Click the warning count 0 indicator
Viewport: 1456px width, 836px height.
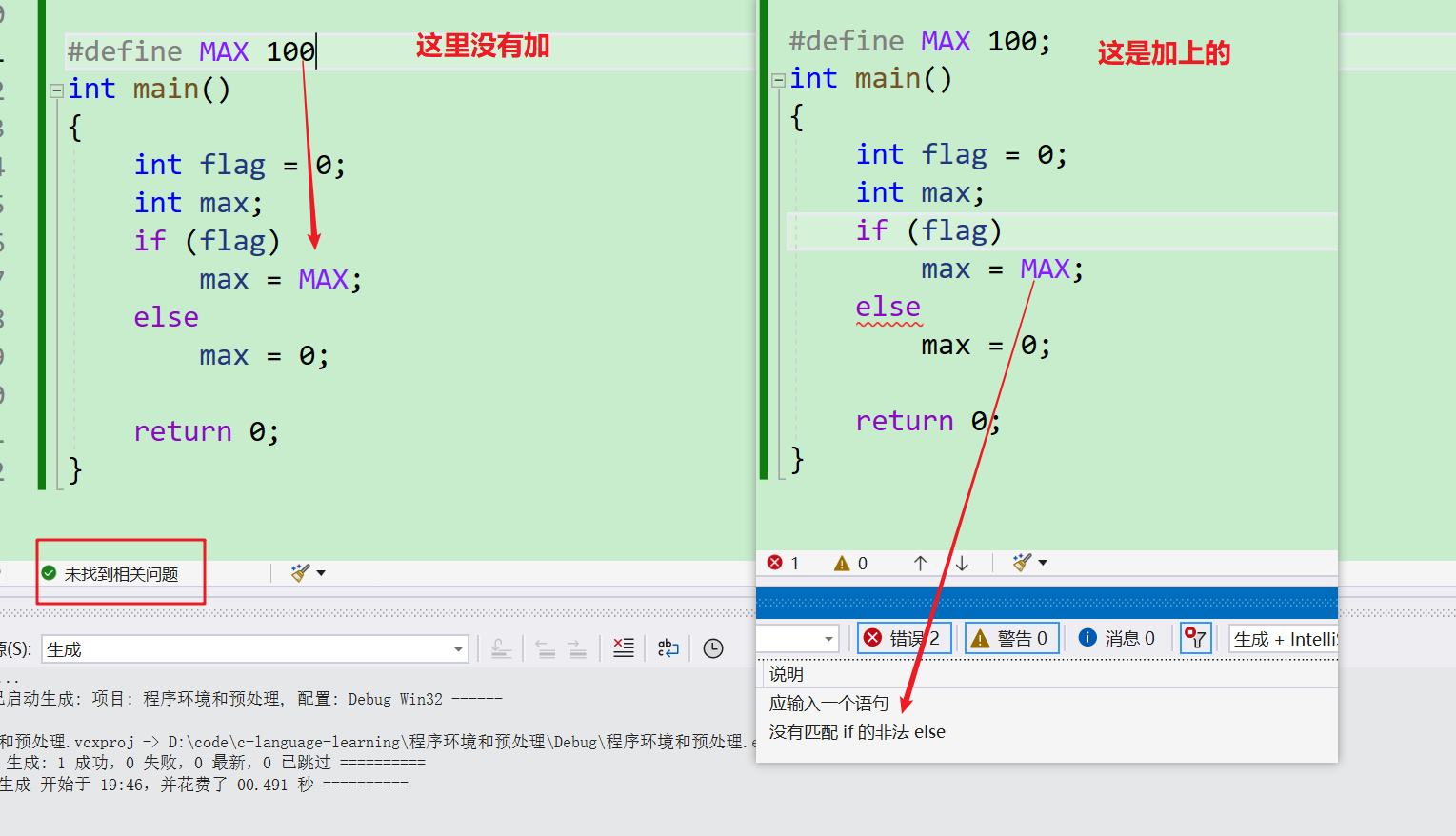850,564
